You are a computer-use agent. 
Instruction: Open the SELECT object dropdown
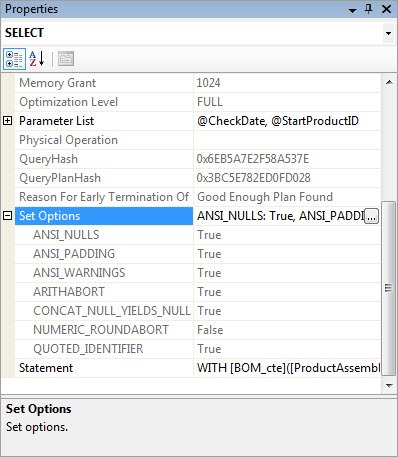coord(388,33)
